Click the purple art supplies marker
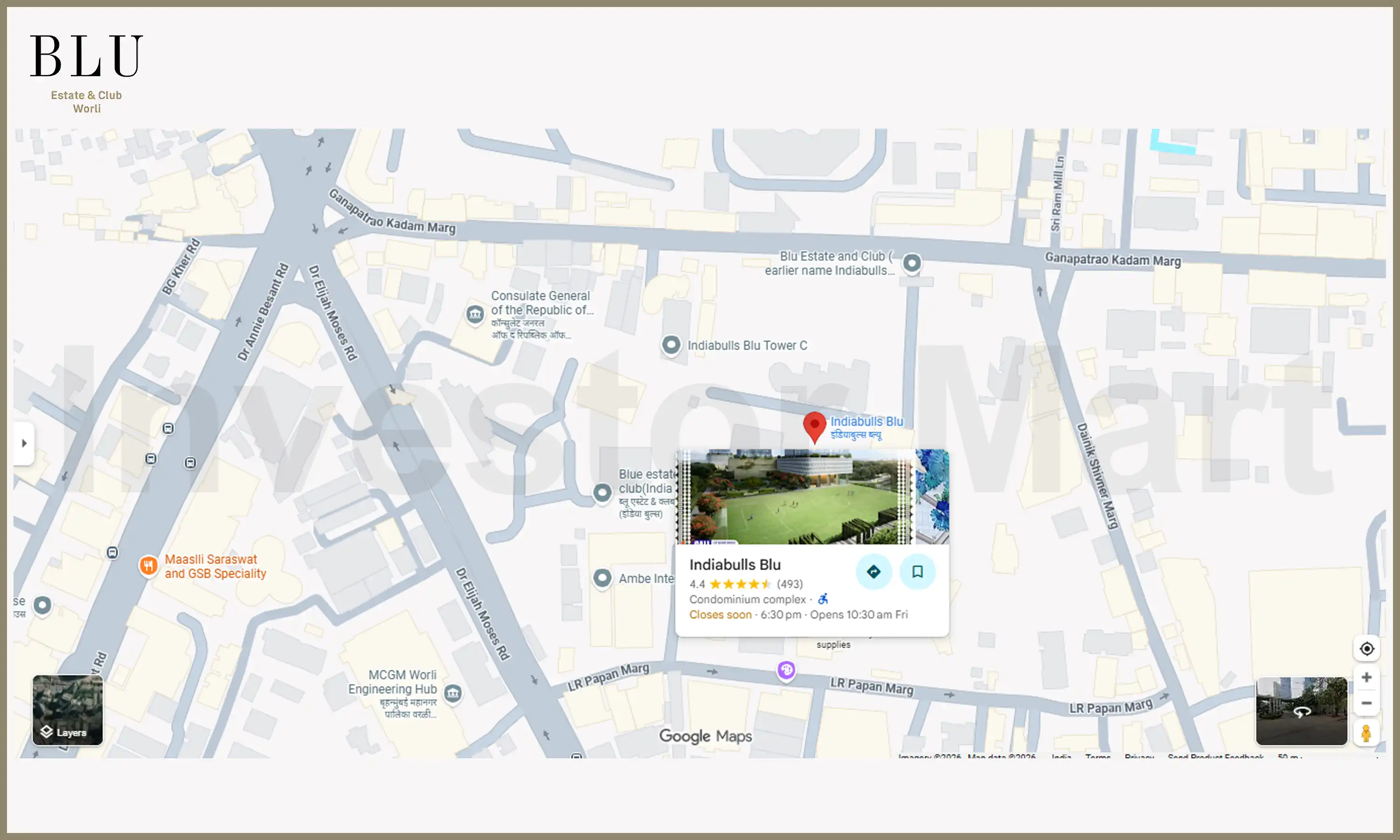 pos(786,670)
